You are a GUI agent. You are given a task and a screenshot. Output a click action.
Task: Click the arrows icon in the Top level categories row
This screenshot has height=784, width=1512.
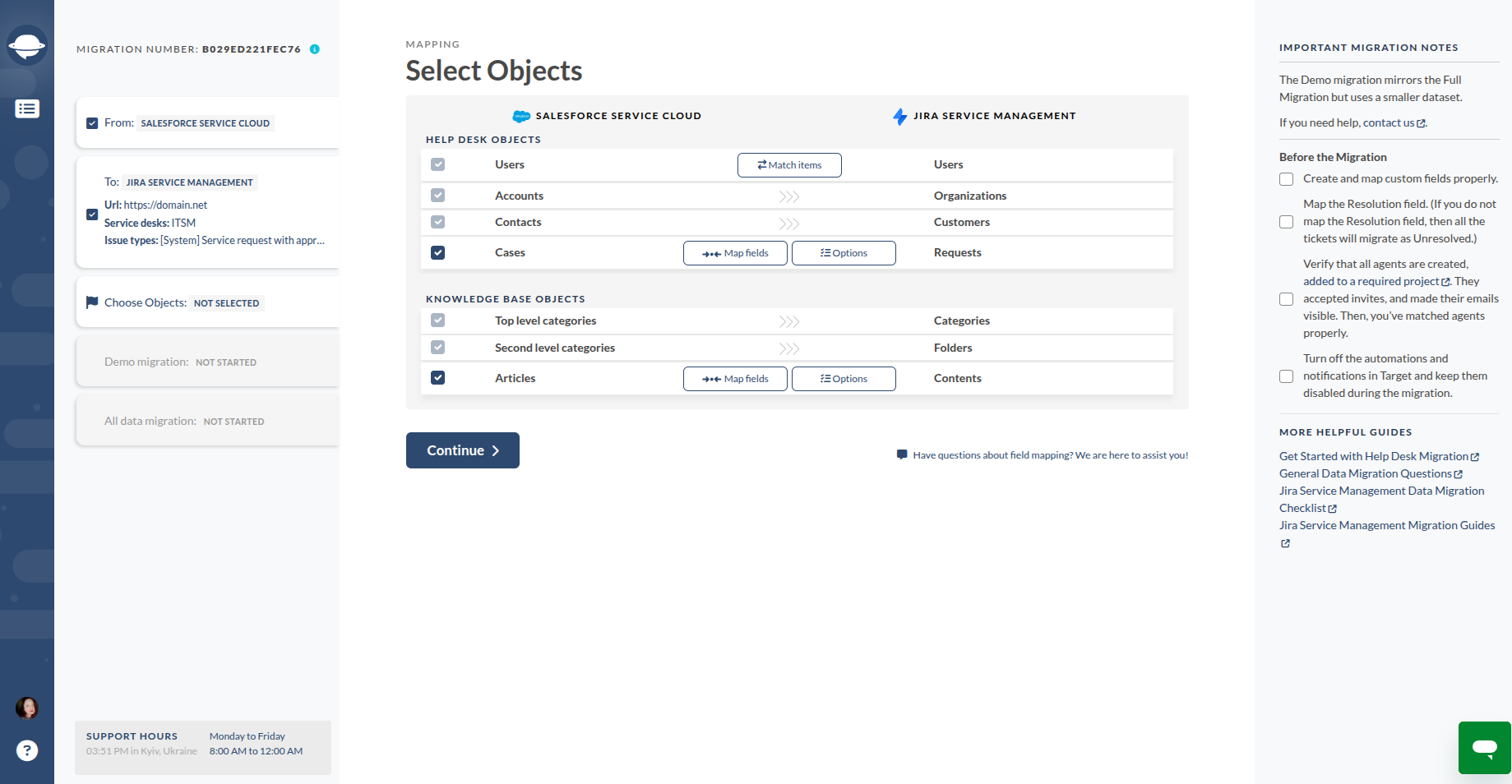[x=789, y=321]
